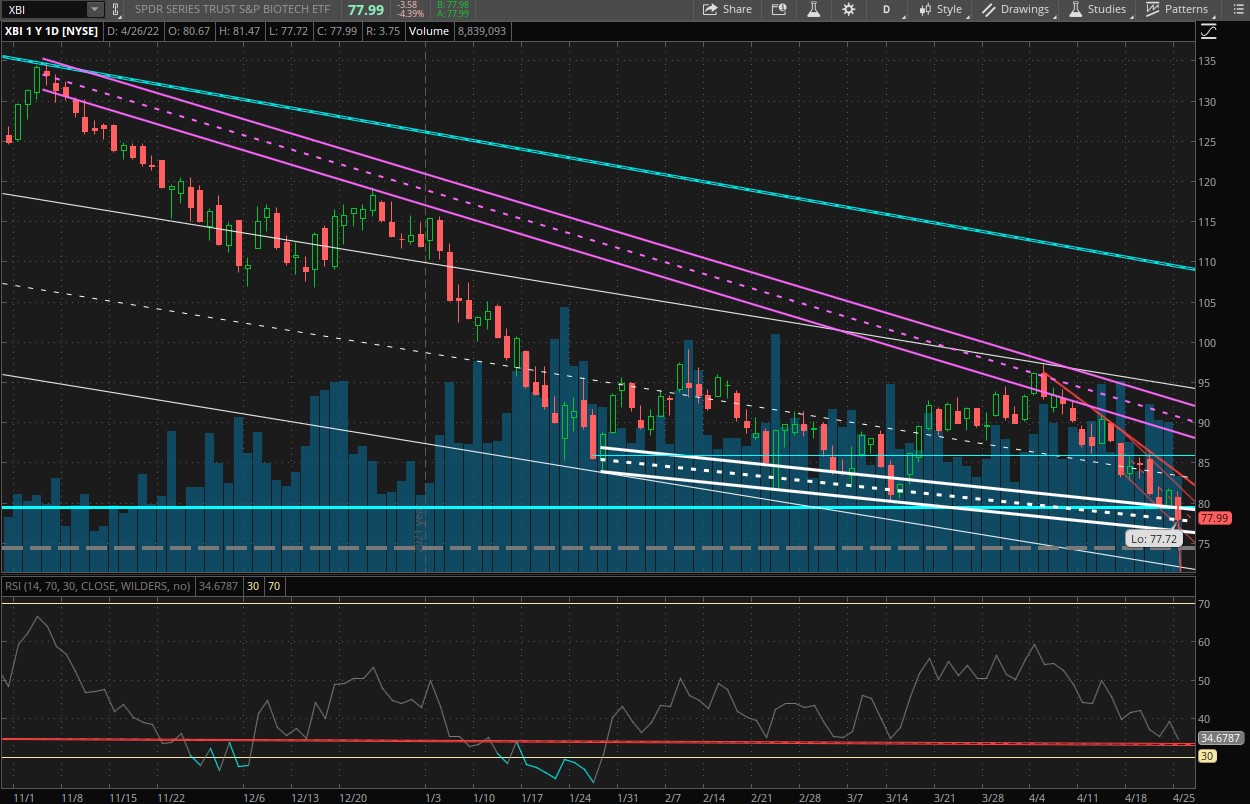Click the red 77.99 price bubble

[1213, 518]
